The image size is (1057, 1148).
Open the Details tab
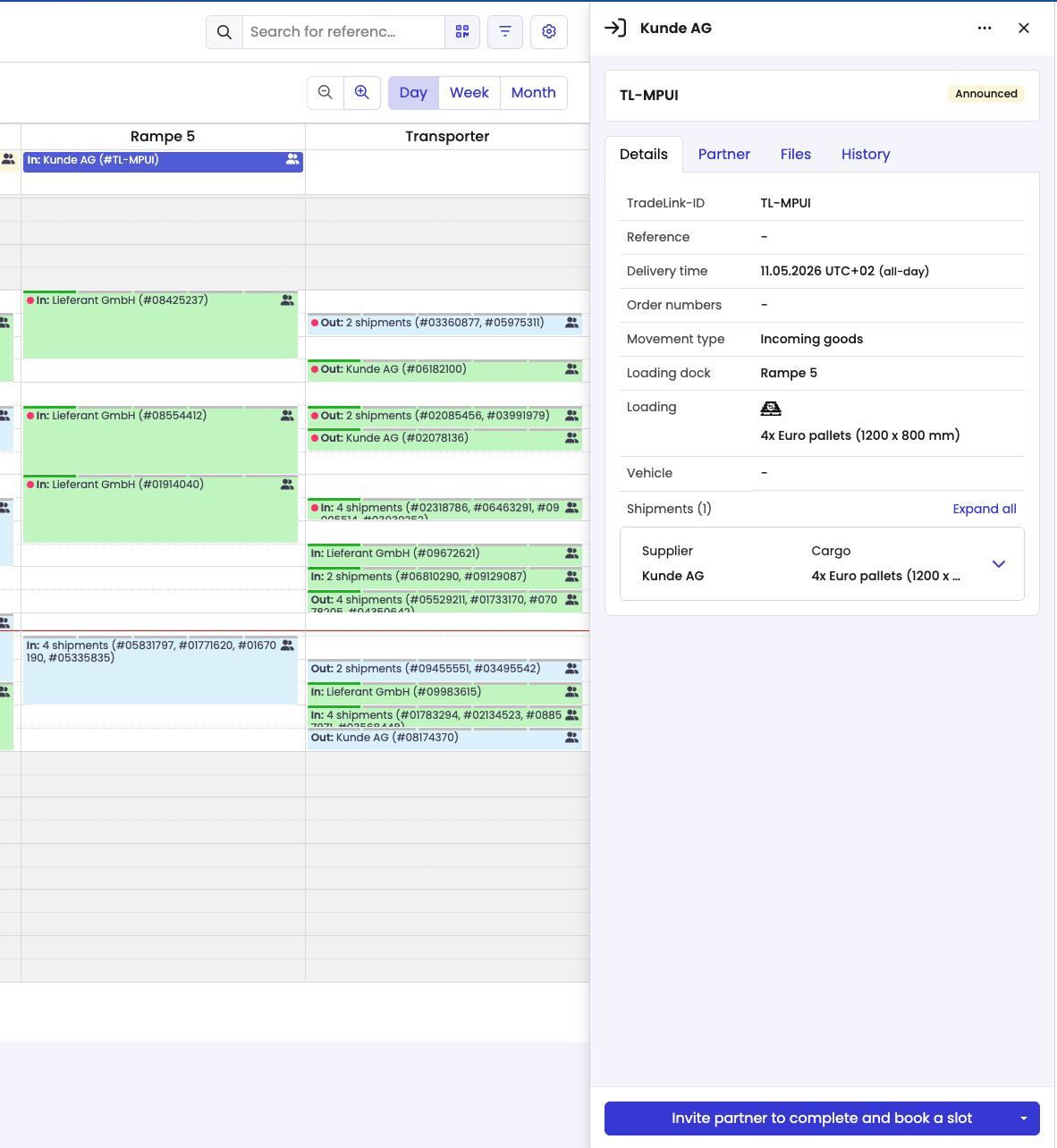(x=644, y=154)
